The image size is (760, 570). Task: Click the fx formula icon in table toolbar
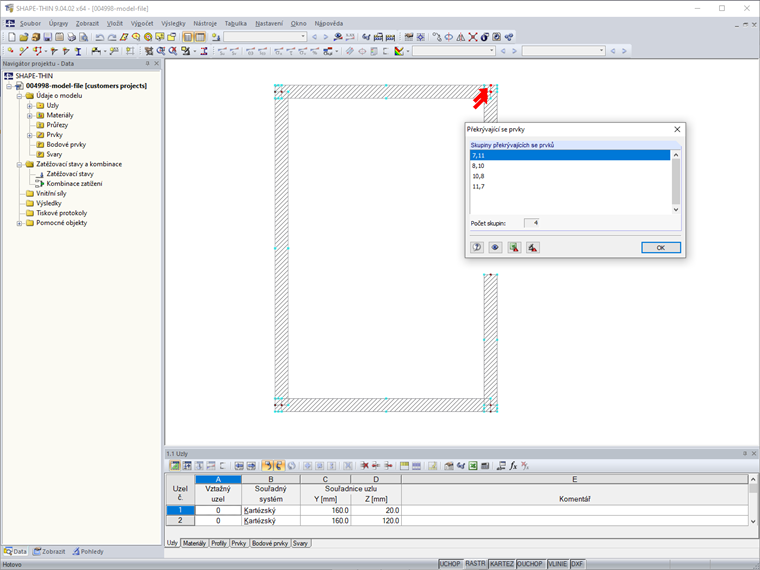click(513, 466)
